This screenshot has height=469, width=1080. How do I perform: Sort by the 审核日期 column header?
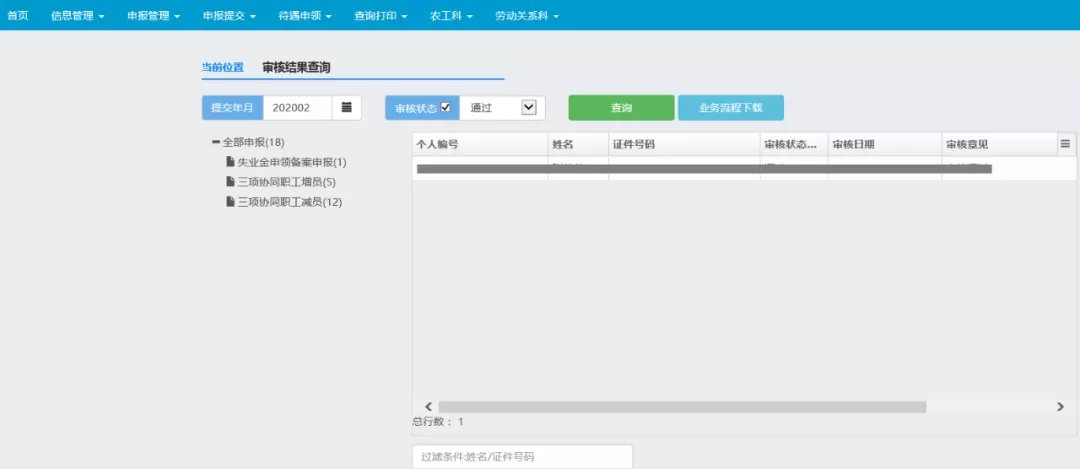point(853,144)
